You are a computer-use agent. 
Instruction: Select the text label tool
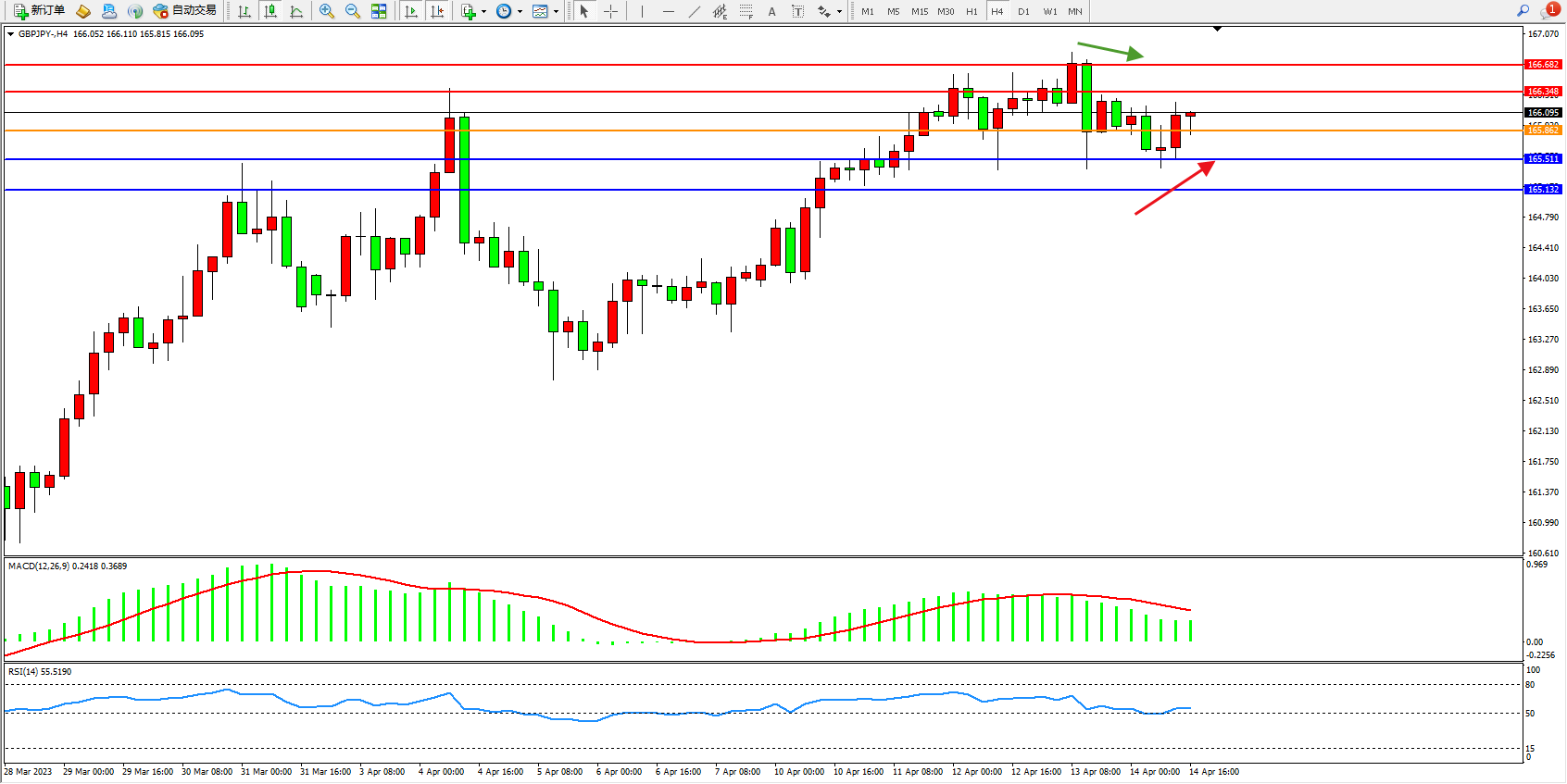tap(798, 11)
